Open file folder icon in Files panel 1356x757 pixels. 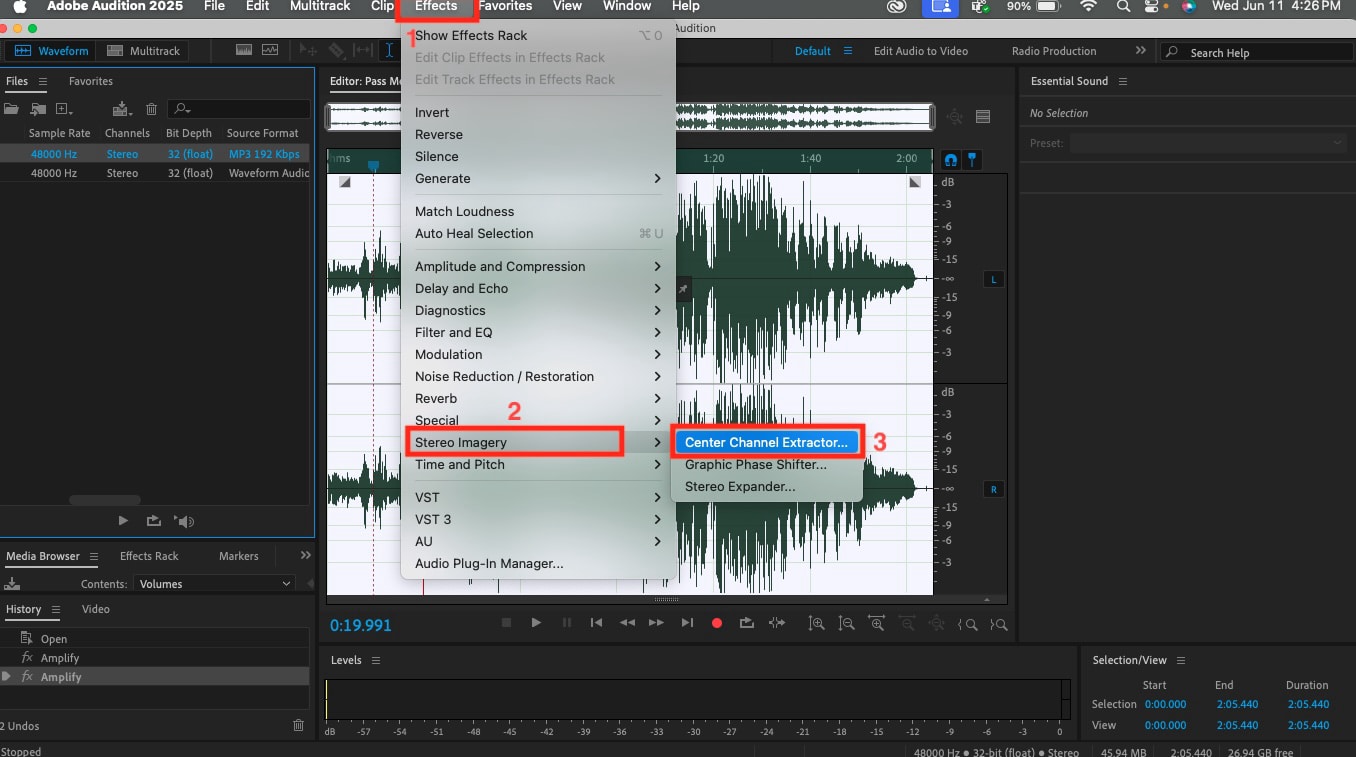12,109
